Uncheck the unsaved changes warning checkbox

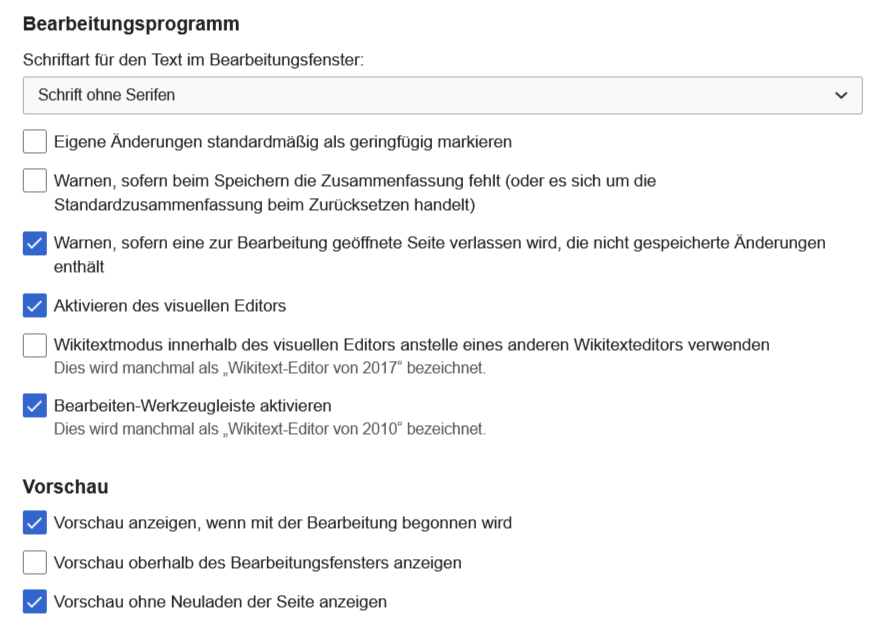coord(35,243)
